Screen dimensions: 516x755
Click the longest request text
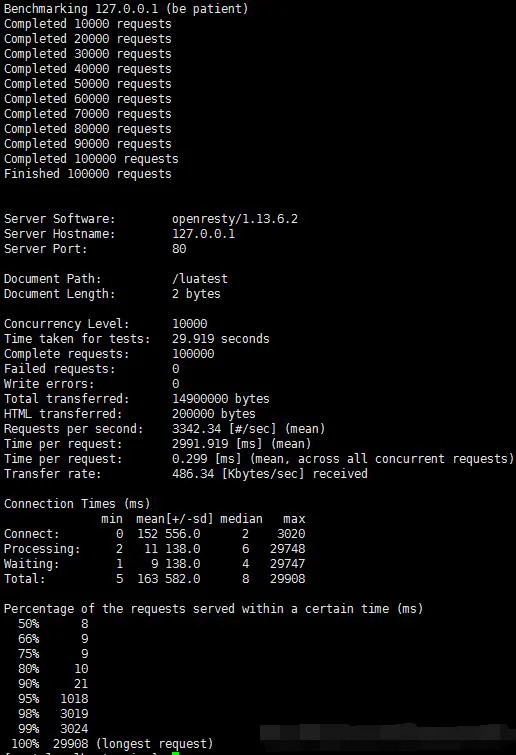tap(154, 744)
